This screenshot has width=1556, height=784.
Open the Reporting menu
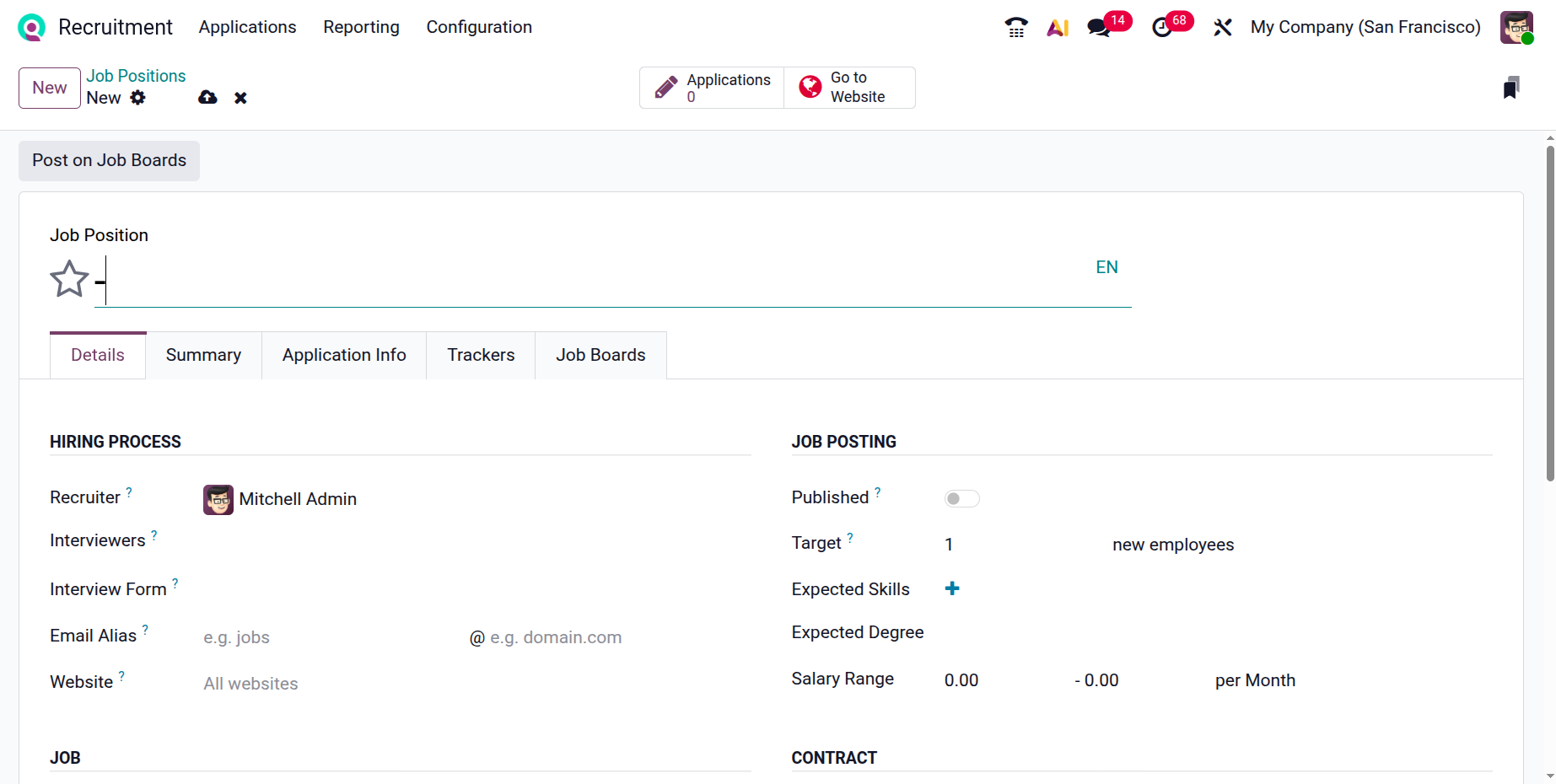(x=361, y=27)
